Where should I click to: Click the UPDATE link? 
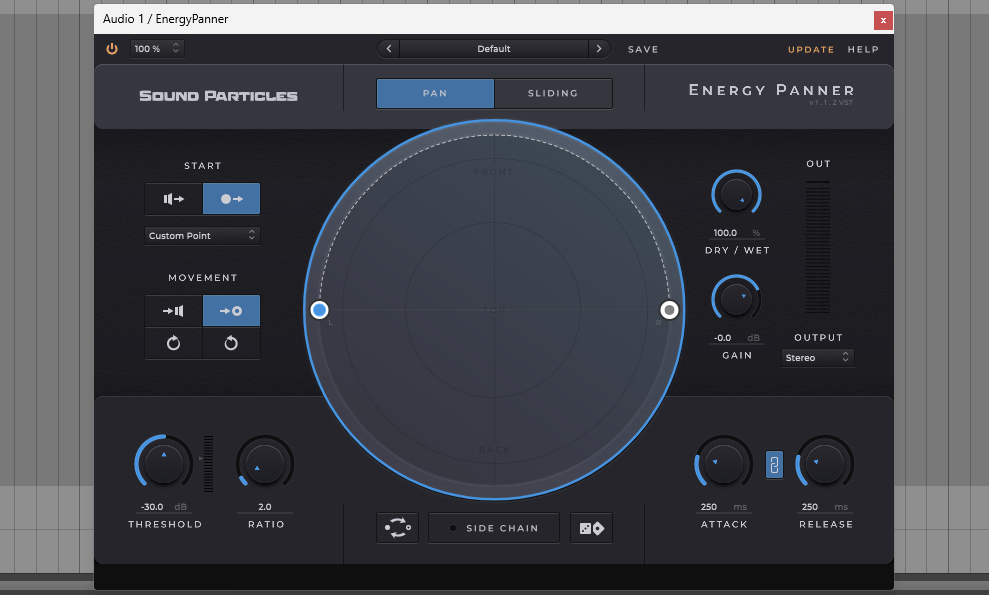pos(811,49)
